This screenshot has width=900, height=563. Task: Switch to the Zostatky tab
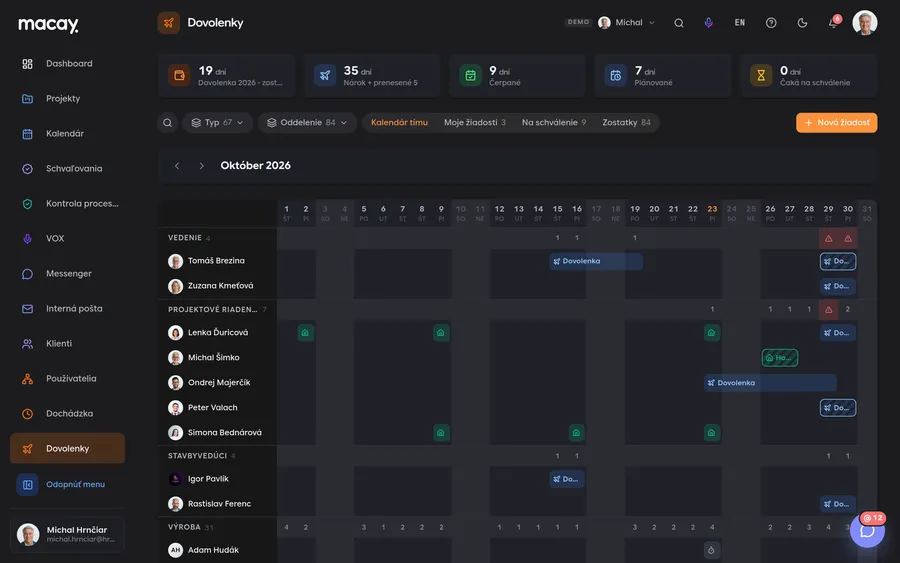pyautogui.click(x=626, y=123)
